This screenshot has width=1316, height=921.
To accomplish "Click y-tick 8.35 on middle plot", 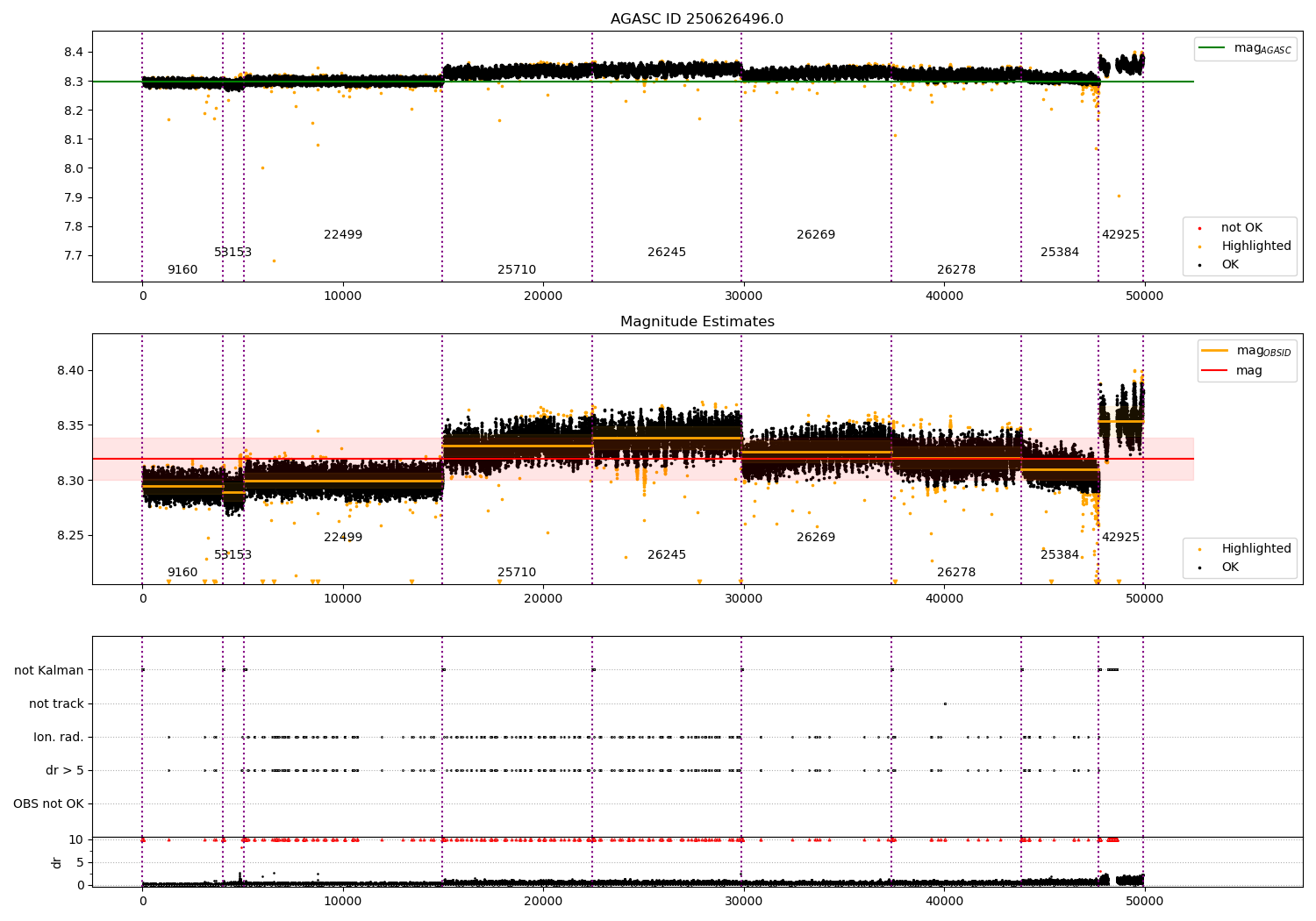I will point(70,426).
